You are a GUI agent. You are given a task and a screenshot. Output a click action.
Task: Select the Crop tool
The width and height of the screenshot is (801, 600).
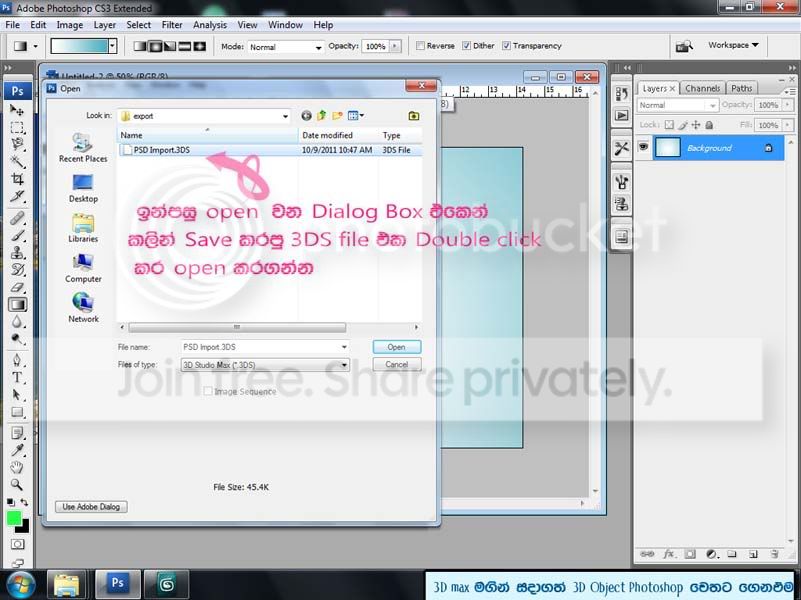coord(17,179)
